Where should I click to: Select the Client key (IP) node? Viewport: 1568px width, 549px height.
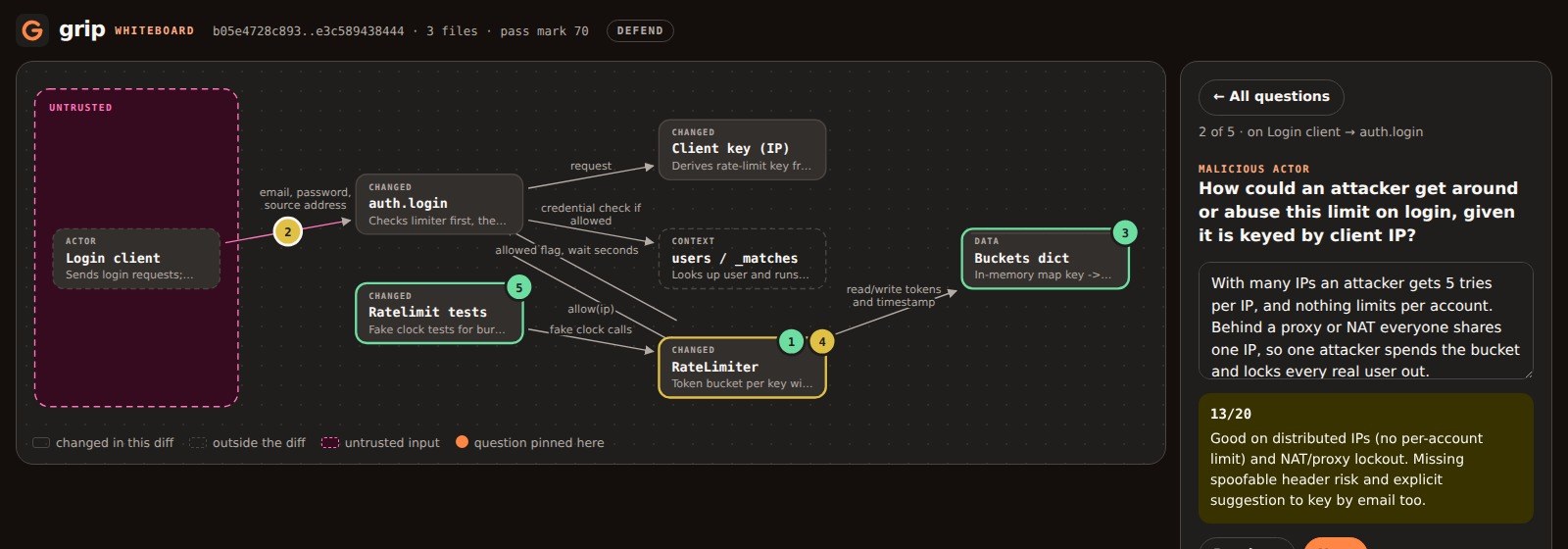pyautogui.click(x=742, y=150)
